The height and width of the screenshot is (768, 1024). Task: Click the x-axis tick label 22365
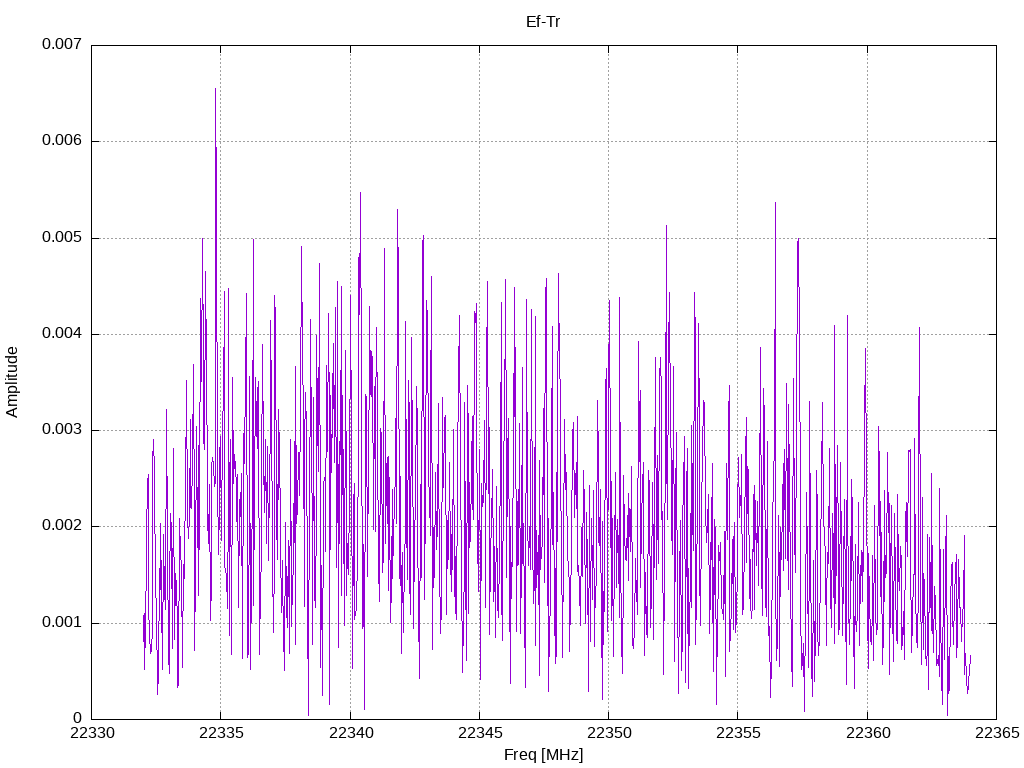pos(997,733)
